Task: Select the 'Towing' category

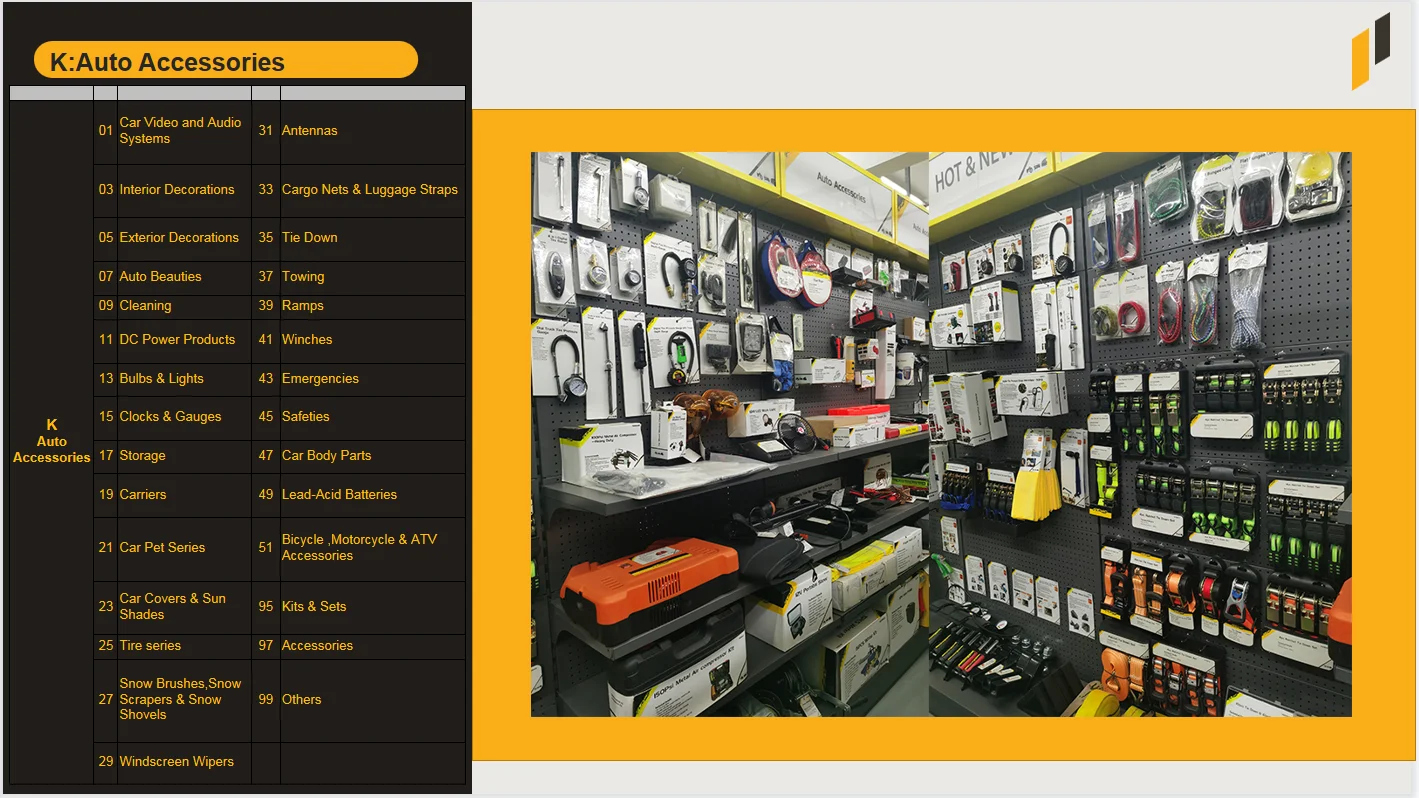Action: click(x=303, y=277)
